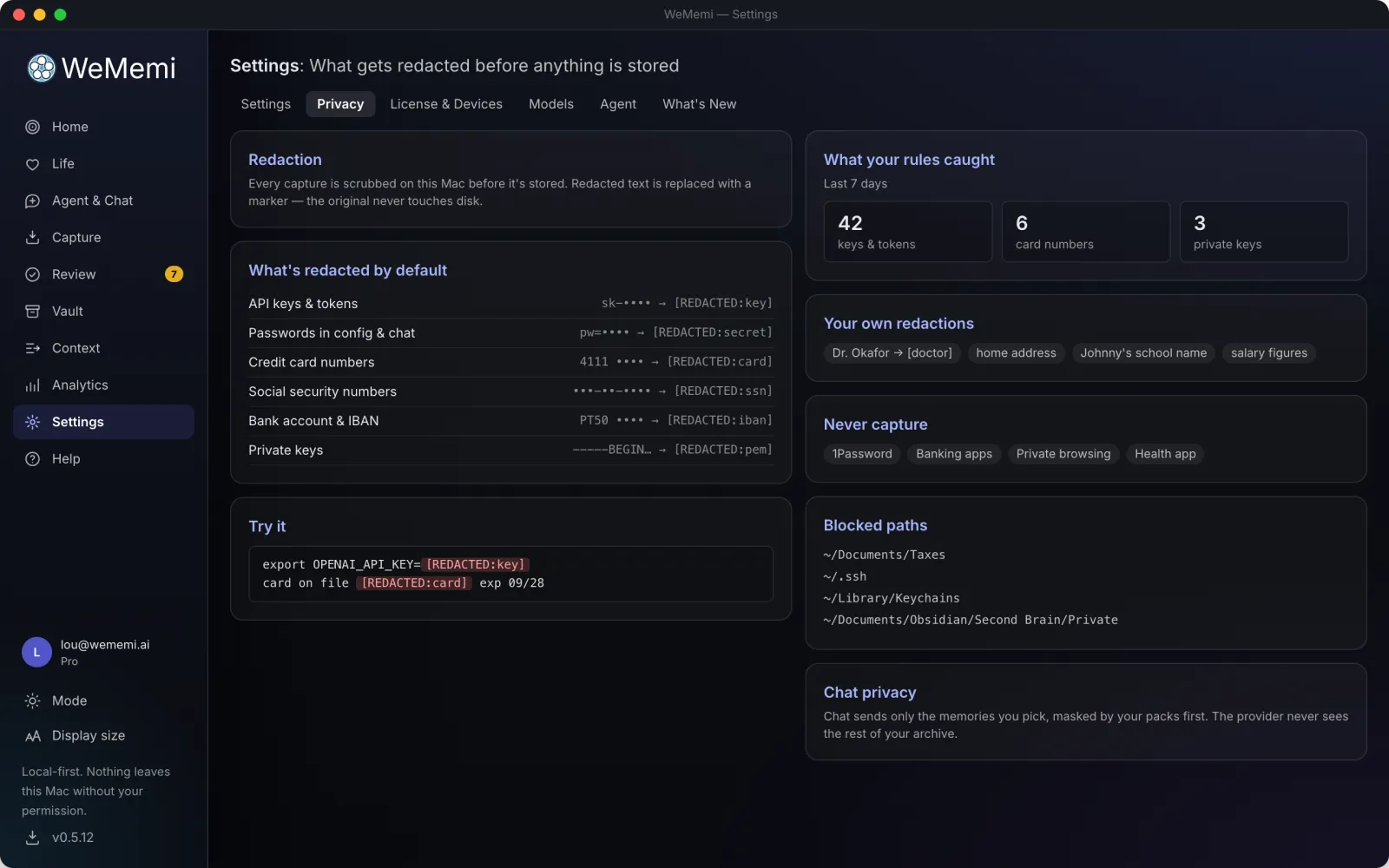Screen dimensions: 1389x868
Task: Open the Vault section label
Action: [68, 312]
